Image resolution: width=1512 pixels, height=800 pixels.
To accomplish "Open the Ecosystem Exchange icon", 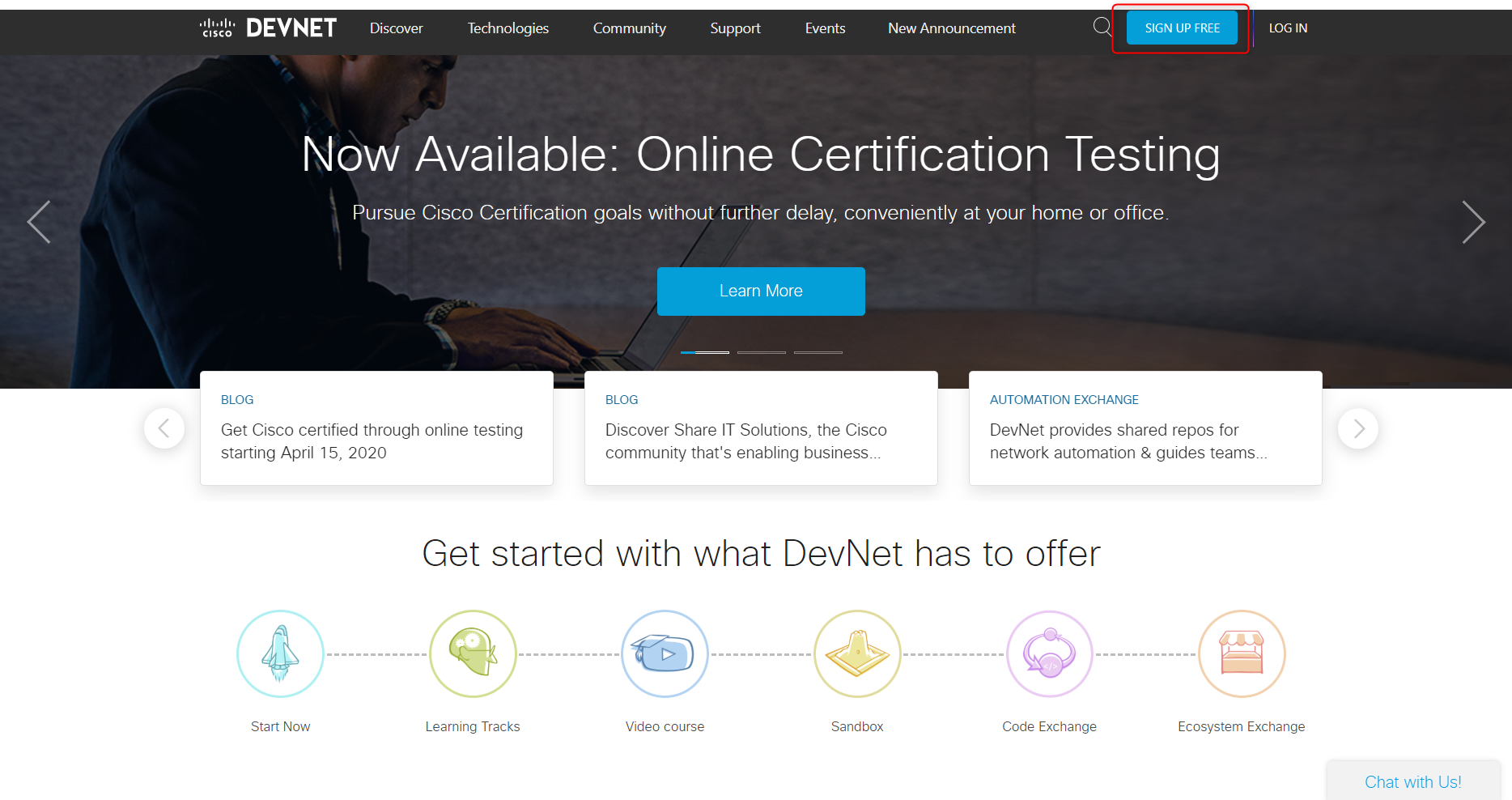I will [1241, 653].
